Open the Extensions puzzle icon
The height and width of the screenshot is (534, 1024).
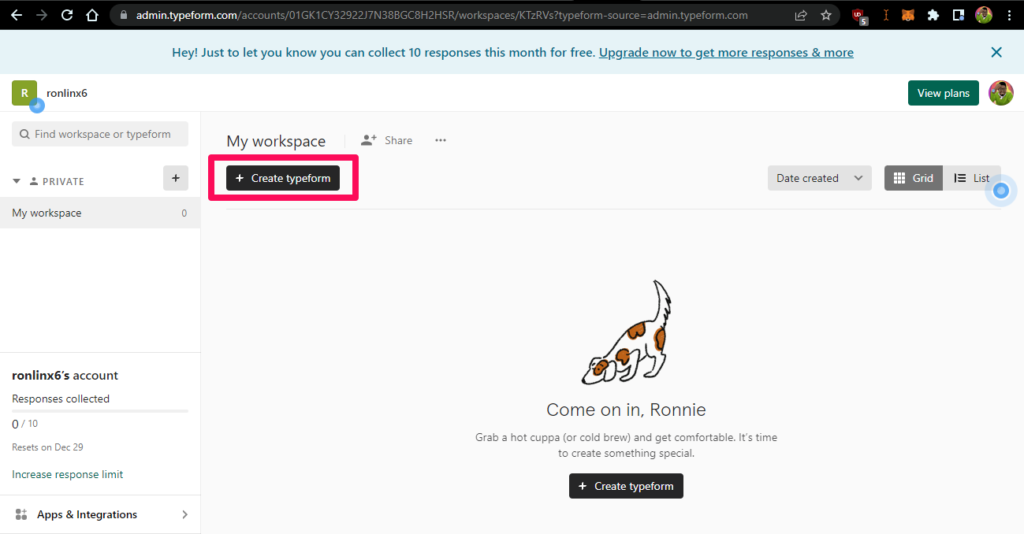click(x=933, y=15)
